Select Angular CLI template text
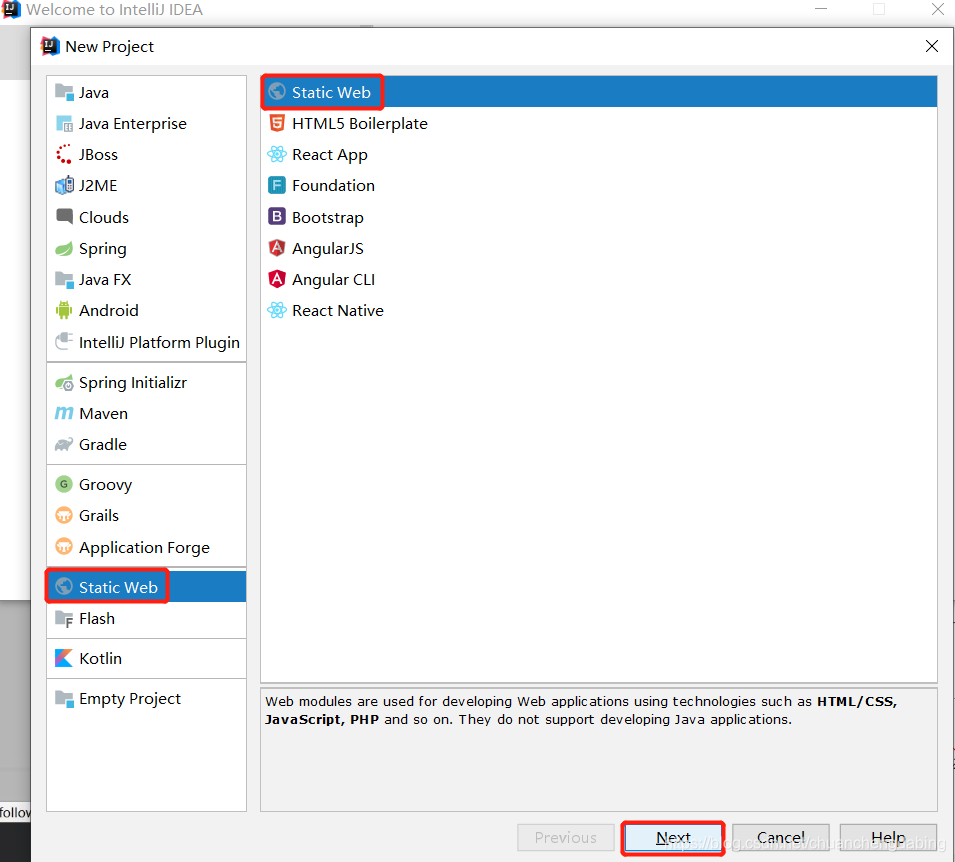Image resolution: width=955 pixels, height=862 pixels. [x=334, y=280]
